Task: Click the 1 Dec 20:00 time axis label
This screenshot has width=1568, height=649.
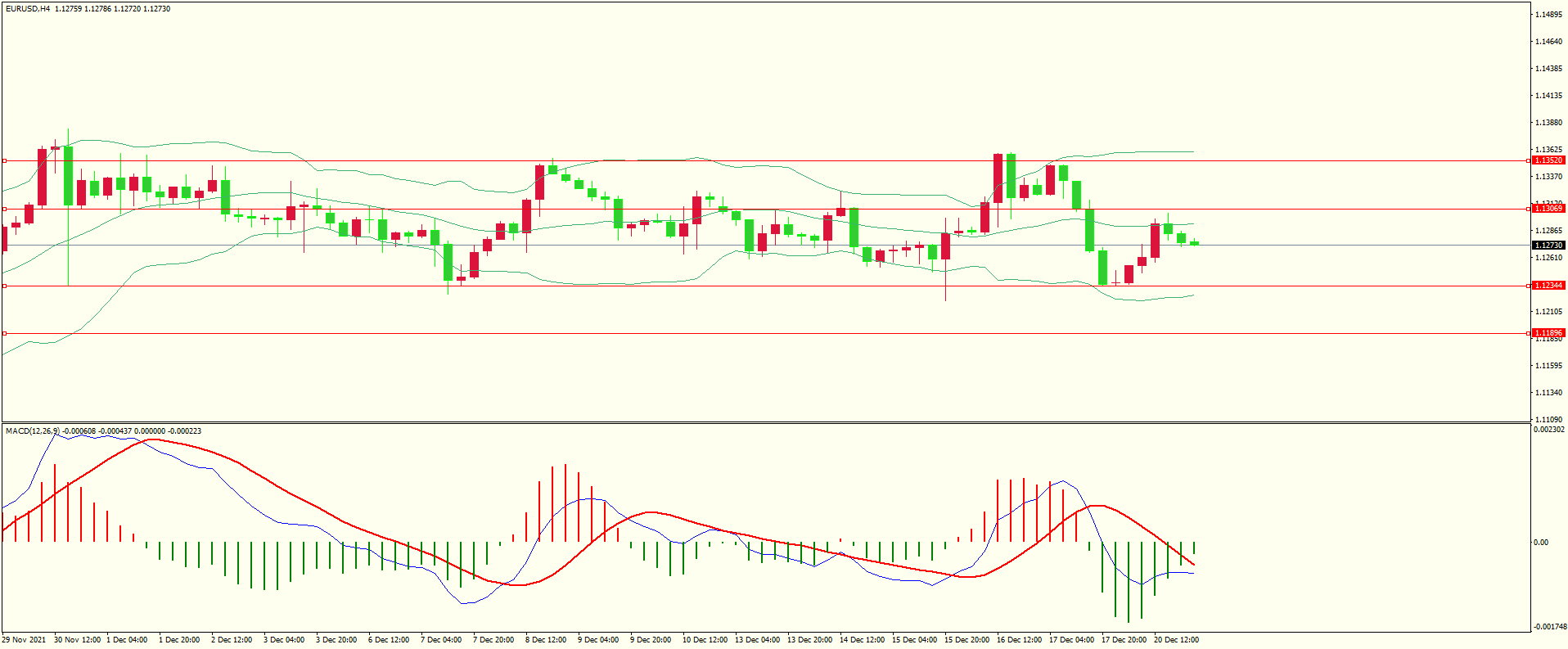Action: click(179, 640)
